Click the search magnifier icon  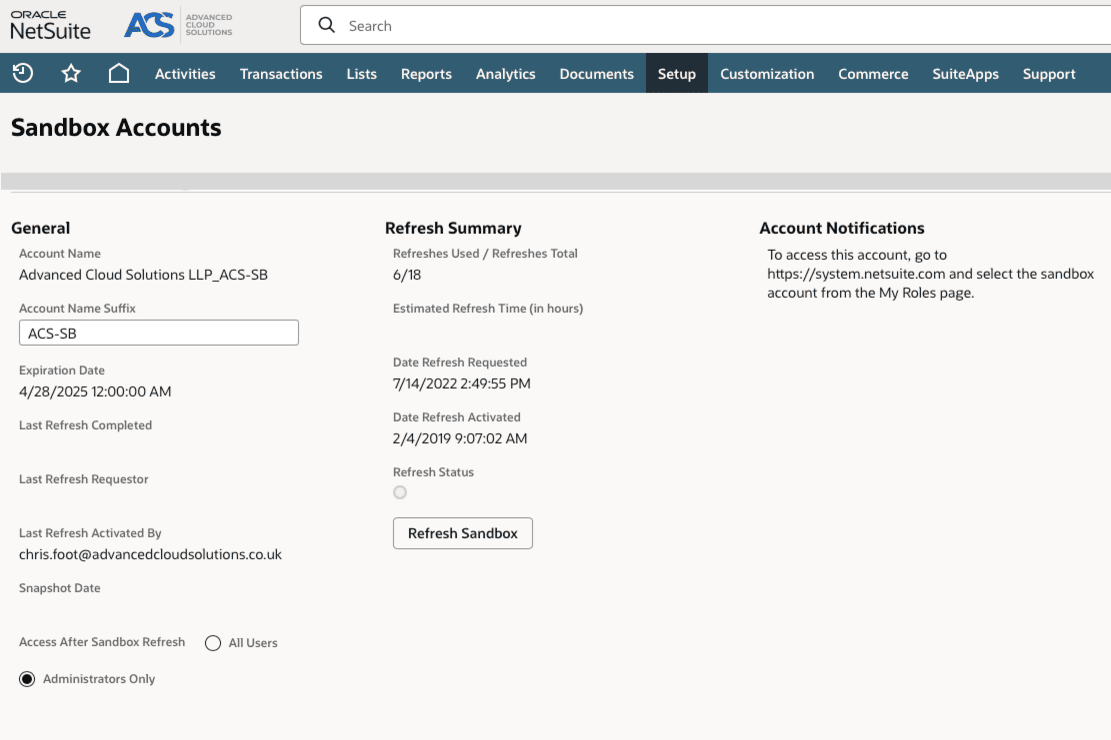click(327, 26)
